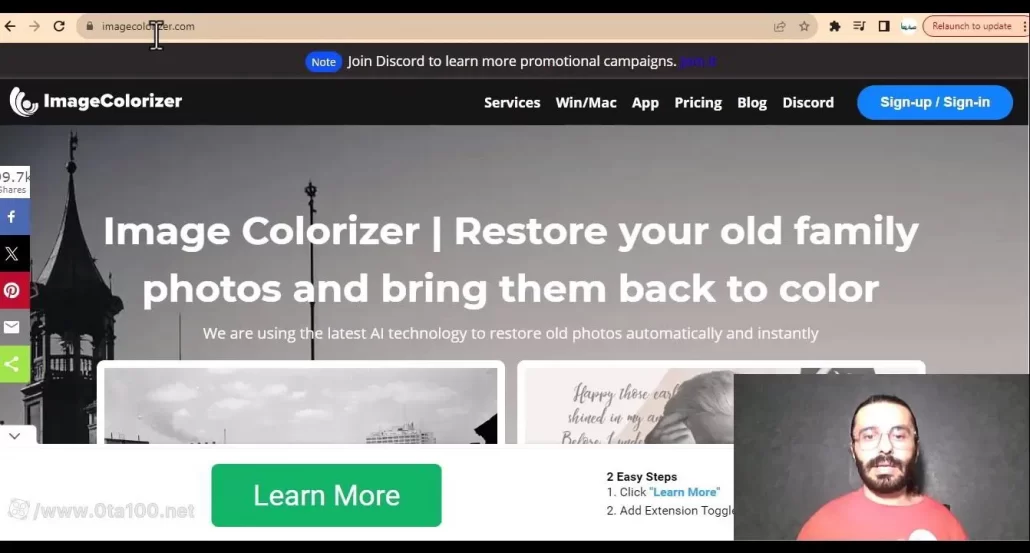Share on X from the side bar
The width and height of the screenshot is (1030, 553).
click(x=14, y=254)
